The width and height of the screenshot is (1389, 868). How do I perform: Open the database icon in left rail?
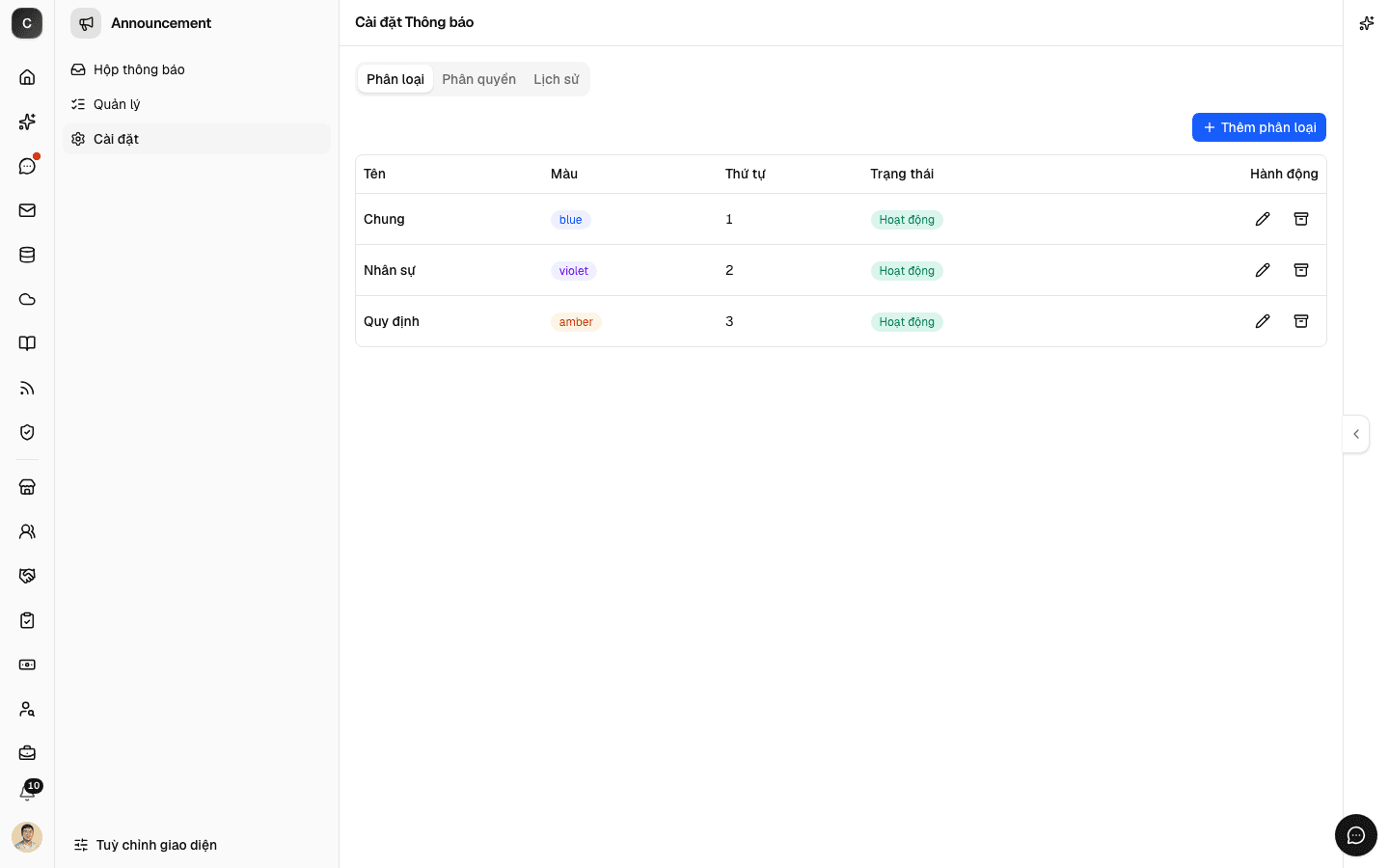[27, 255]
